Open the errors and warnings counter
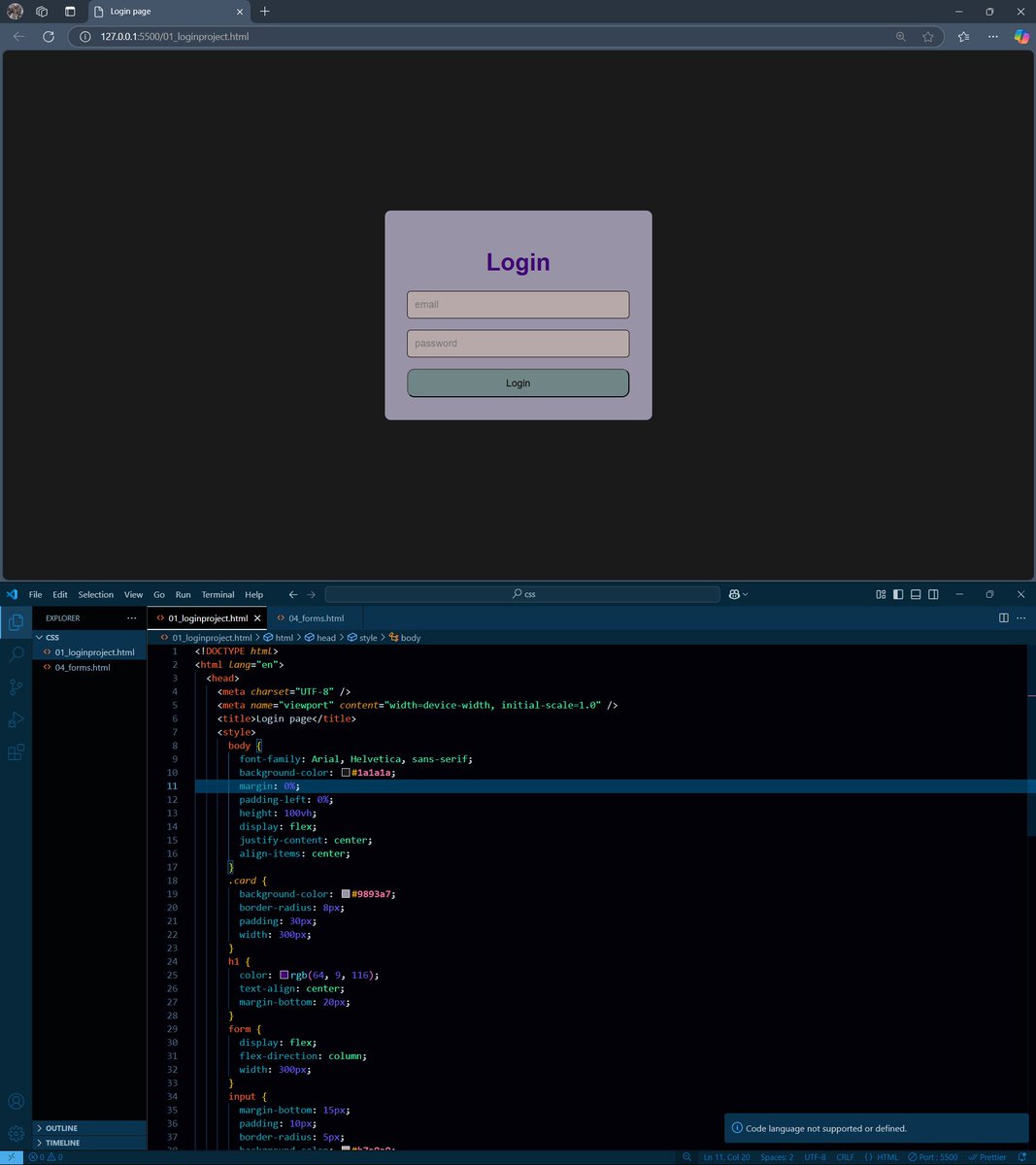 (46, 1157)
